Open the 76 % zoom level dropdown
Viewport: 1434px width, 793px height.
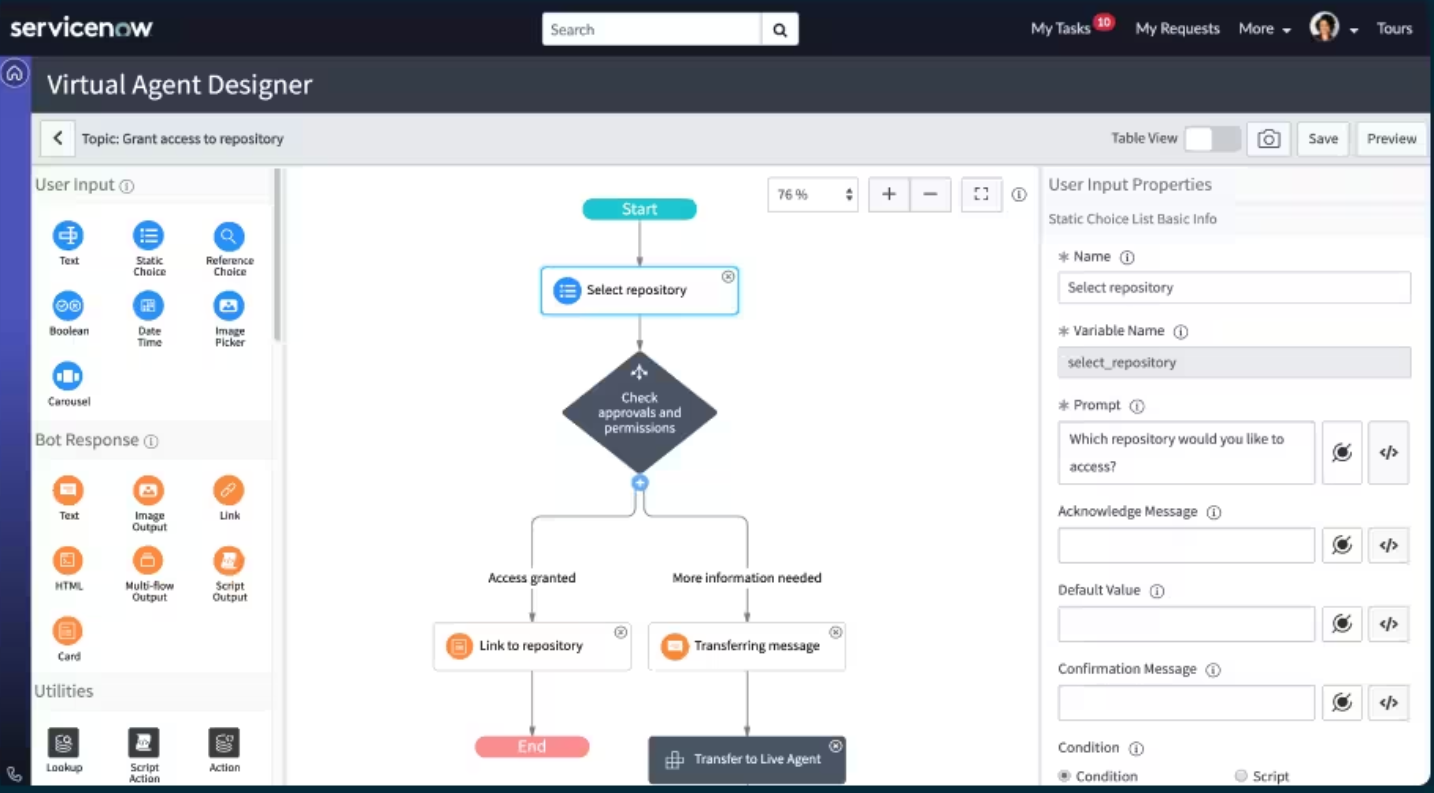click(813, 194)
